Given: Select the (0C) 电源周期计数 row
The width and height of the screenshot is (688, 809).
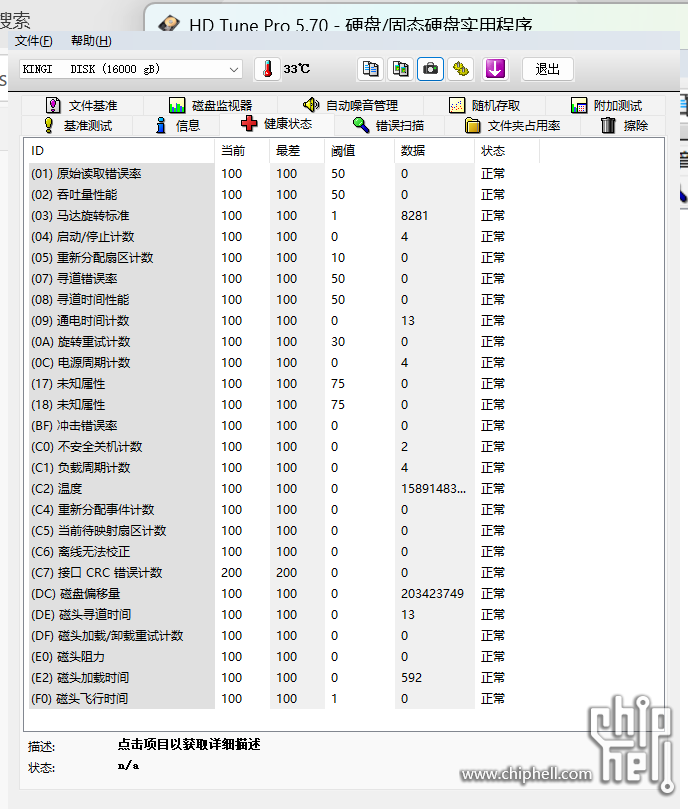Looking at the screenshot, I should pos(284,363).
